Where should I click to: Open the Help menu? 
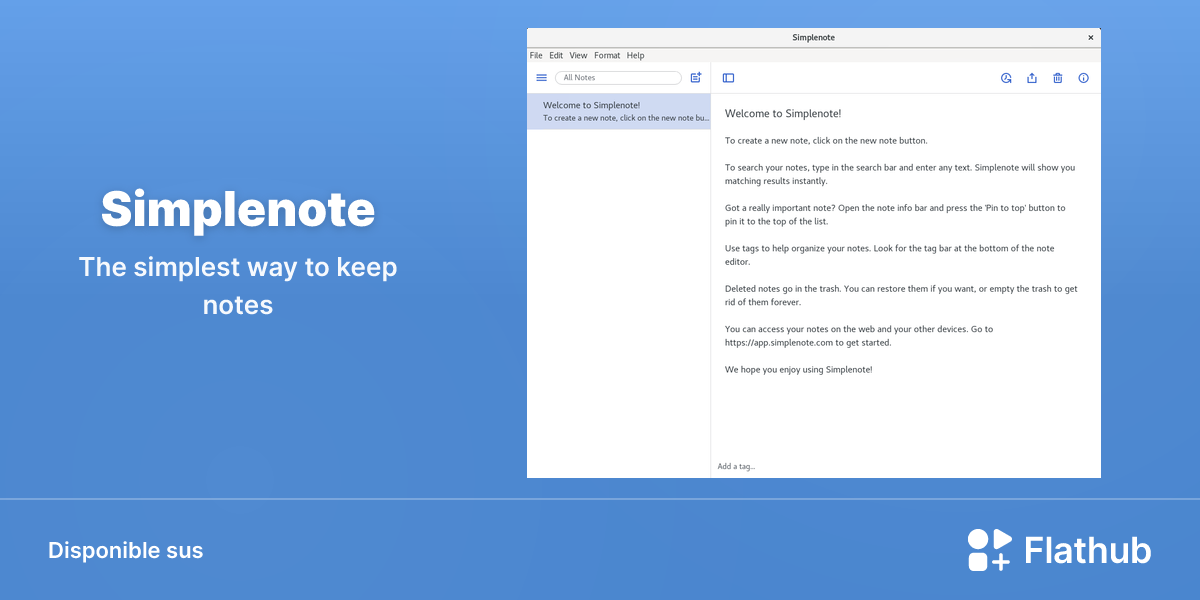tap(636, 56)
